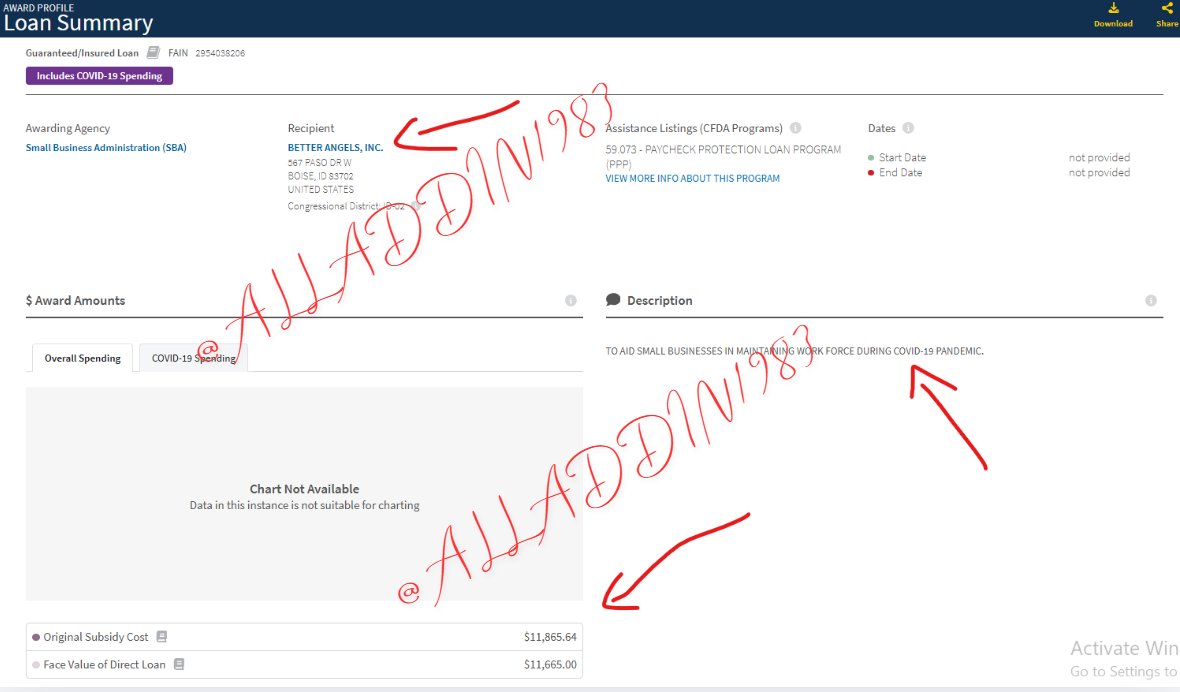Open glossary icon beside Guaranteed/Insured Loan
The height and width of the screenshot is (692, 1180).
(153, 53)
